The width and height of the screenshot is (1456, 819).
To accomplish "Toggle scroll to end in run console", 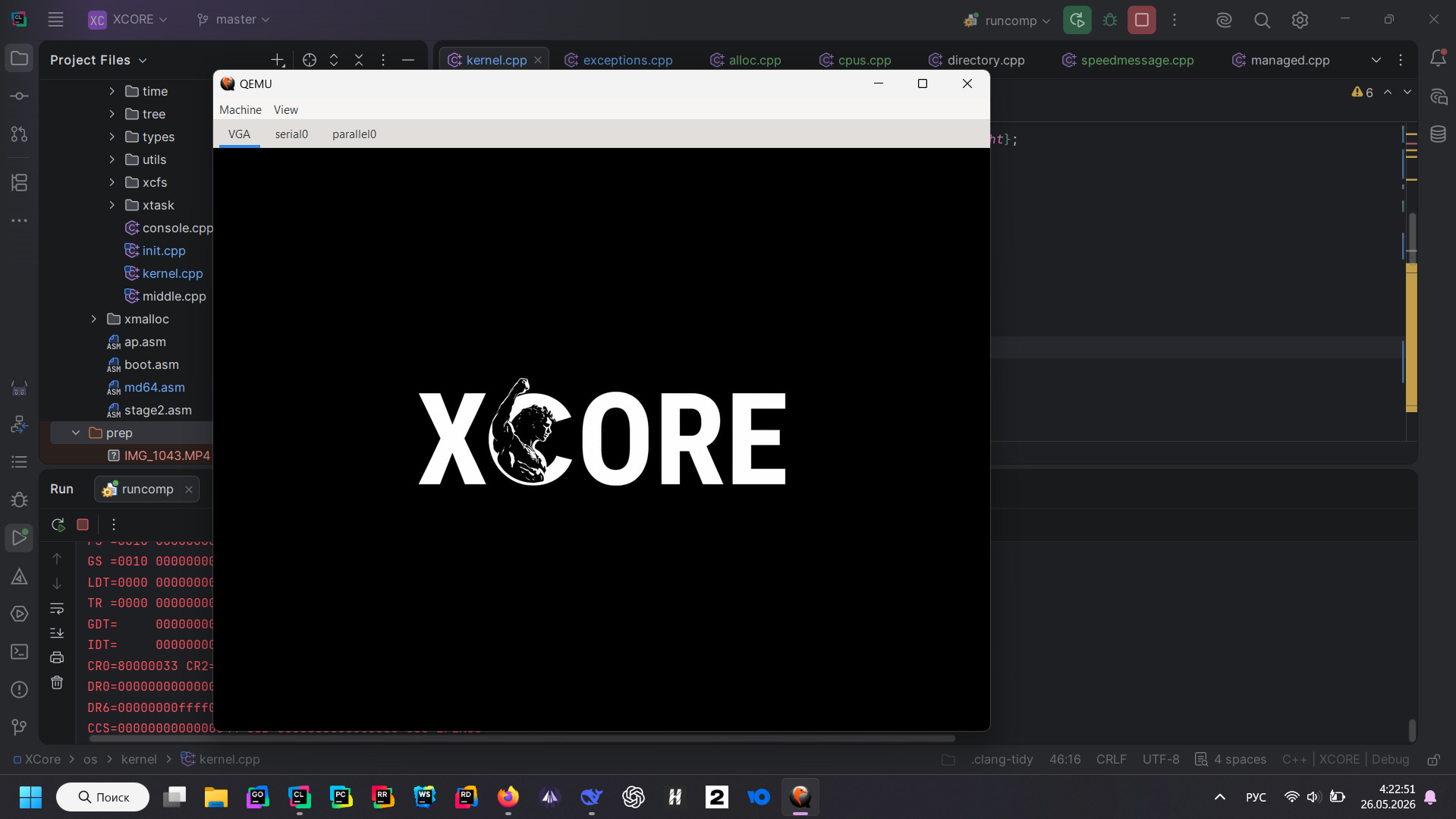I will click(x=57, y=632).
